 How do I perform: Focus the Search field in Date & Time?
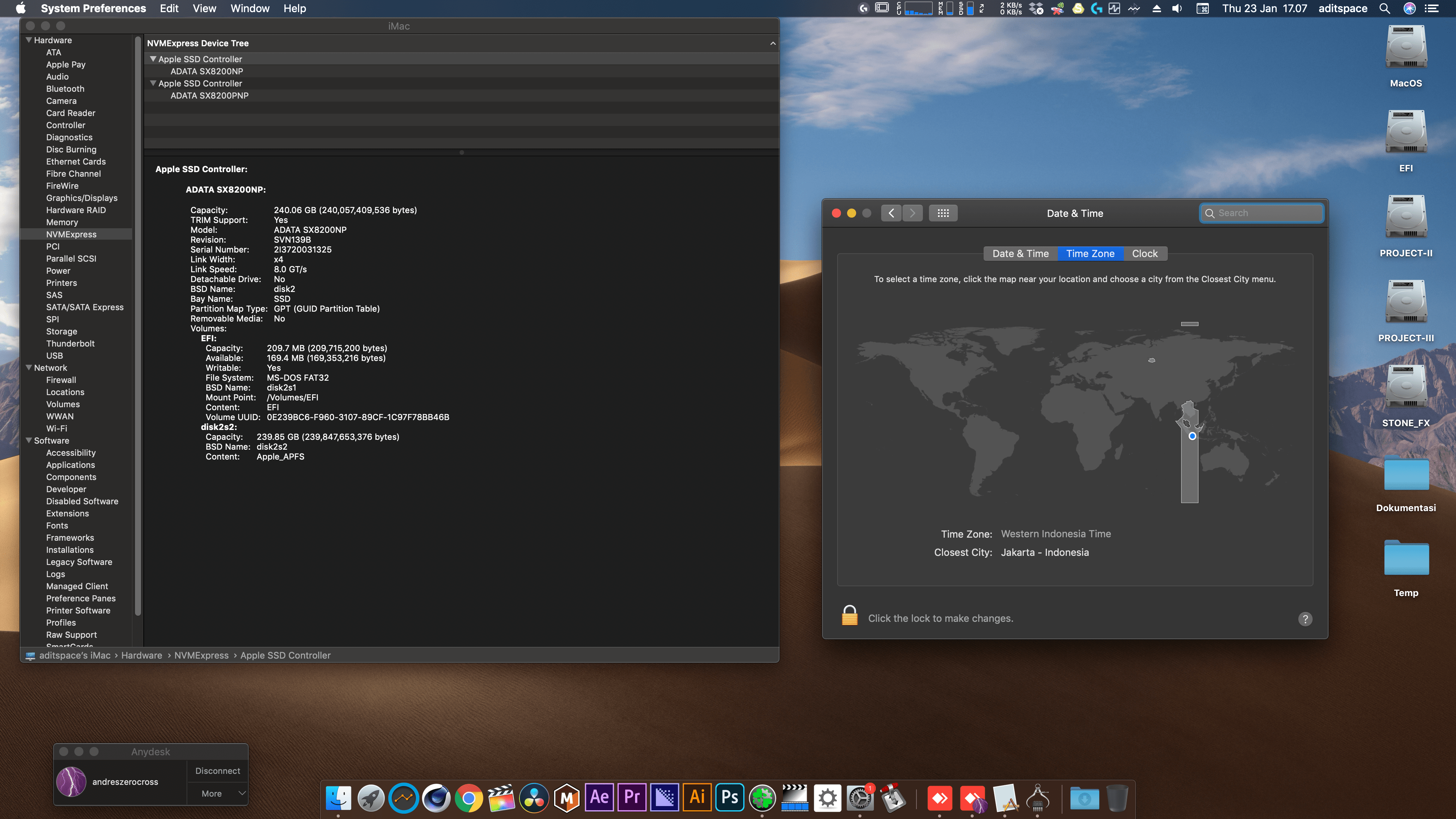(x=1261, y=213)
